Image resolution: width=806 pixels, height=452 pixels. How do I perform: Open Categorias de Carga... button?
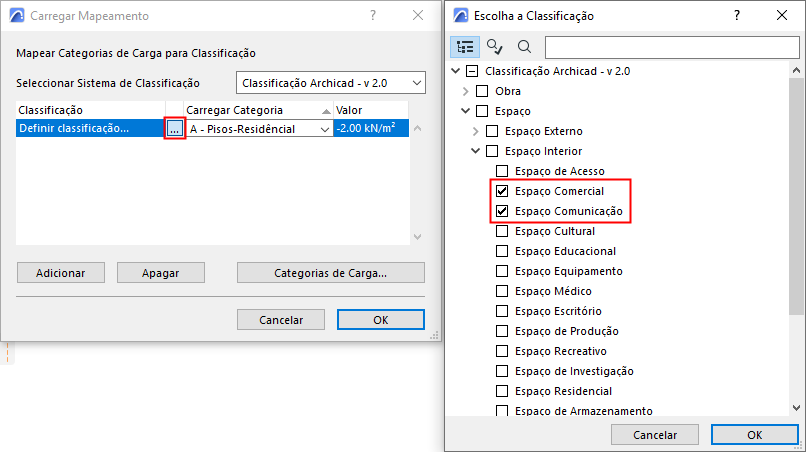(x=330, y=272)
